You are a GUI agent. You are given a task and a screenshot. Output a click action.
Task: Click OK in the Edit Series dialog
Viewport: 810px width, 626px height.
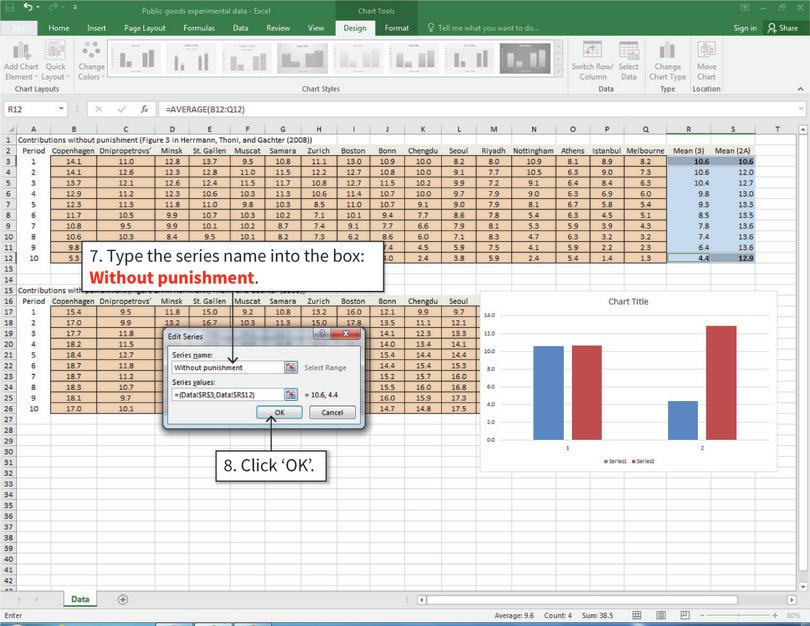click(x=279, y=412)
